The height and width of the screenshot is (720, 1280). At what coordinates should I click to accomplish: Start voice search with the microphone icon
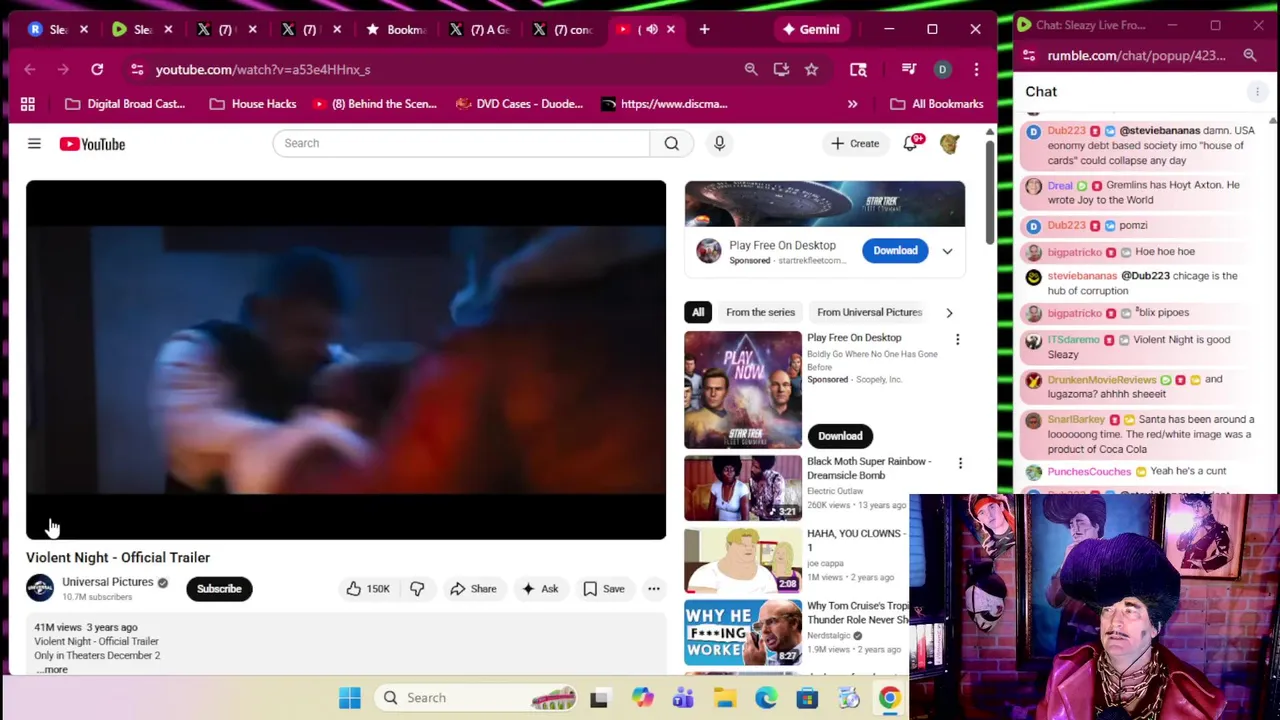(719, 143)
